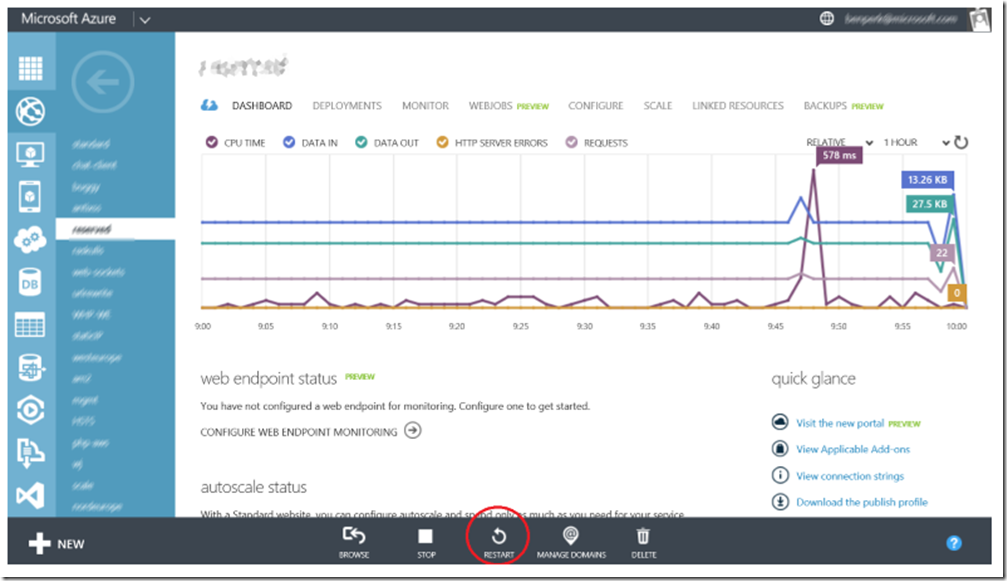The image size is (1007, 581).
Task: Open the Relative chart mode dropdown
Action: tap(840, 143)
